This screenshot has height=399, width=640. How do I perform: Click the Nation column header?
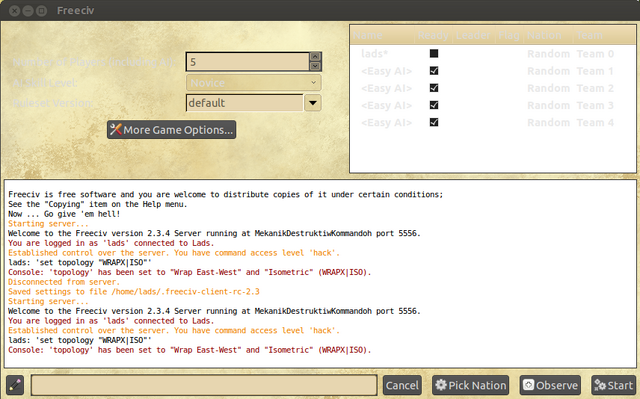tap(548, 35)
